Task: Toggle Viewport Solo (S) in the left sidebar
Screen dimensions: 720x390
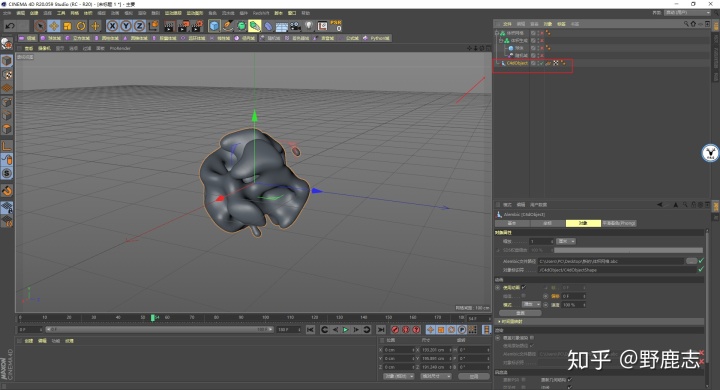Action: click(x=6, y=173)
